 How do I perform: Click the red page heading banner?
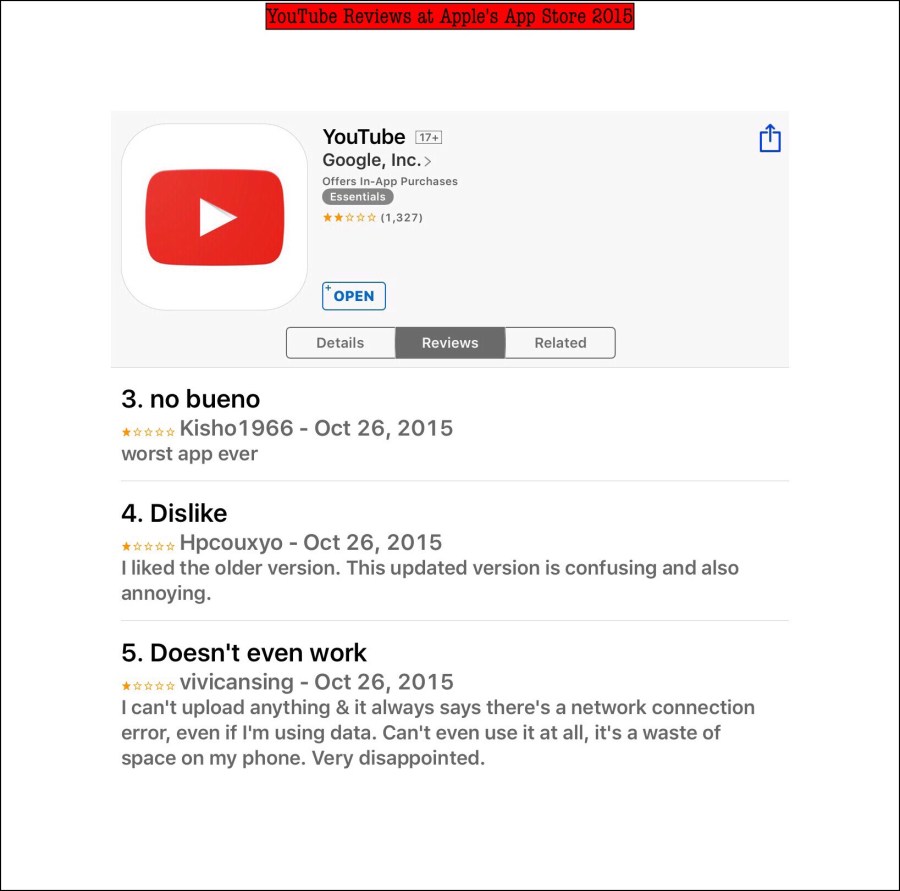[x=449, y=16]
